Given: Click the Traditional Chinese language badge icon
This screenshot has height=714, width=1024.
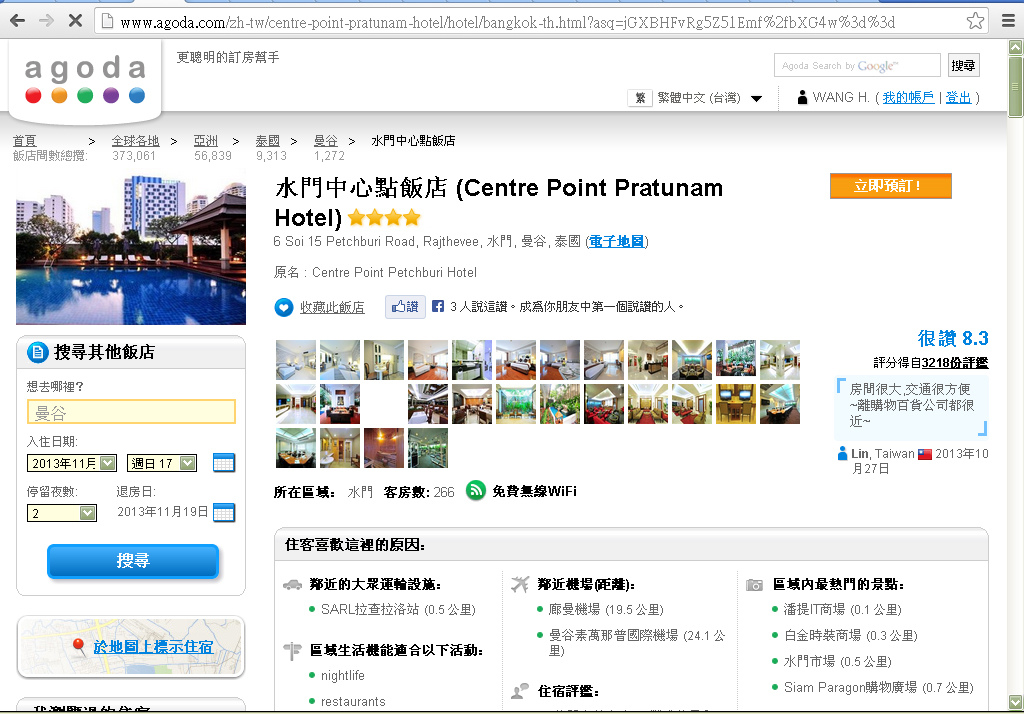Looking at the screenshot, I should [x=640, y=98].
